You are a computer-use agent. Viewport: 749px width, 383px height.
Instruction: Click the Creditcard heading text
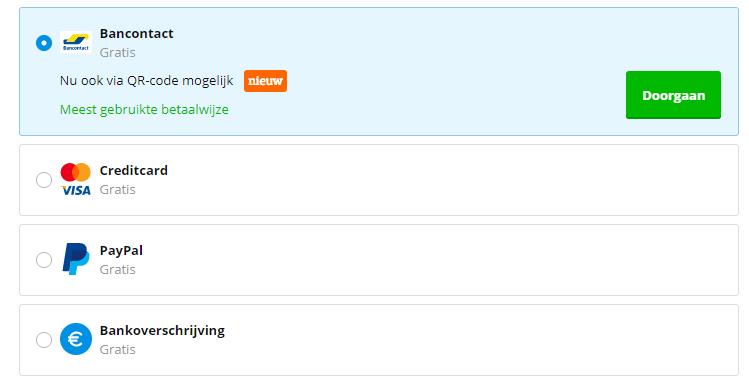pos(134,170)
